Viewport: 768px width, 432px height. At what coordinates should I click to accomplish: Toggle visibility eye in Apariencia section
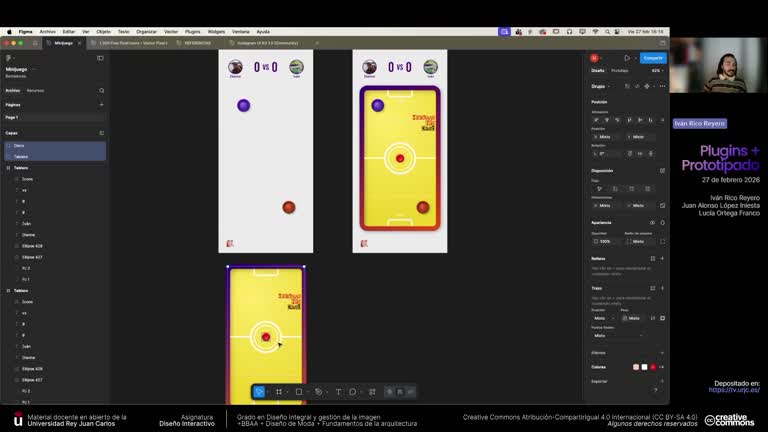point(652,222)
